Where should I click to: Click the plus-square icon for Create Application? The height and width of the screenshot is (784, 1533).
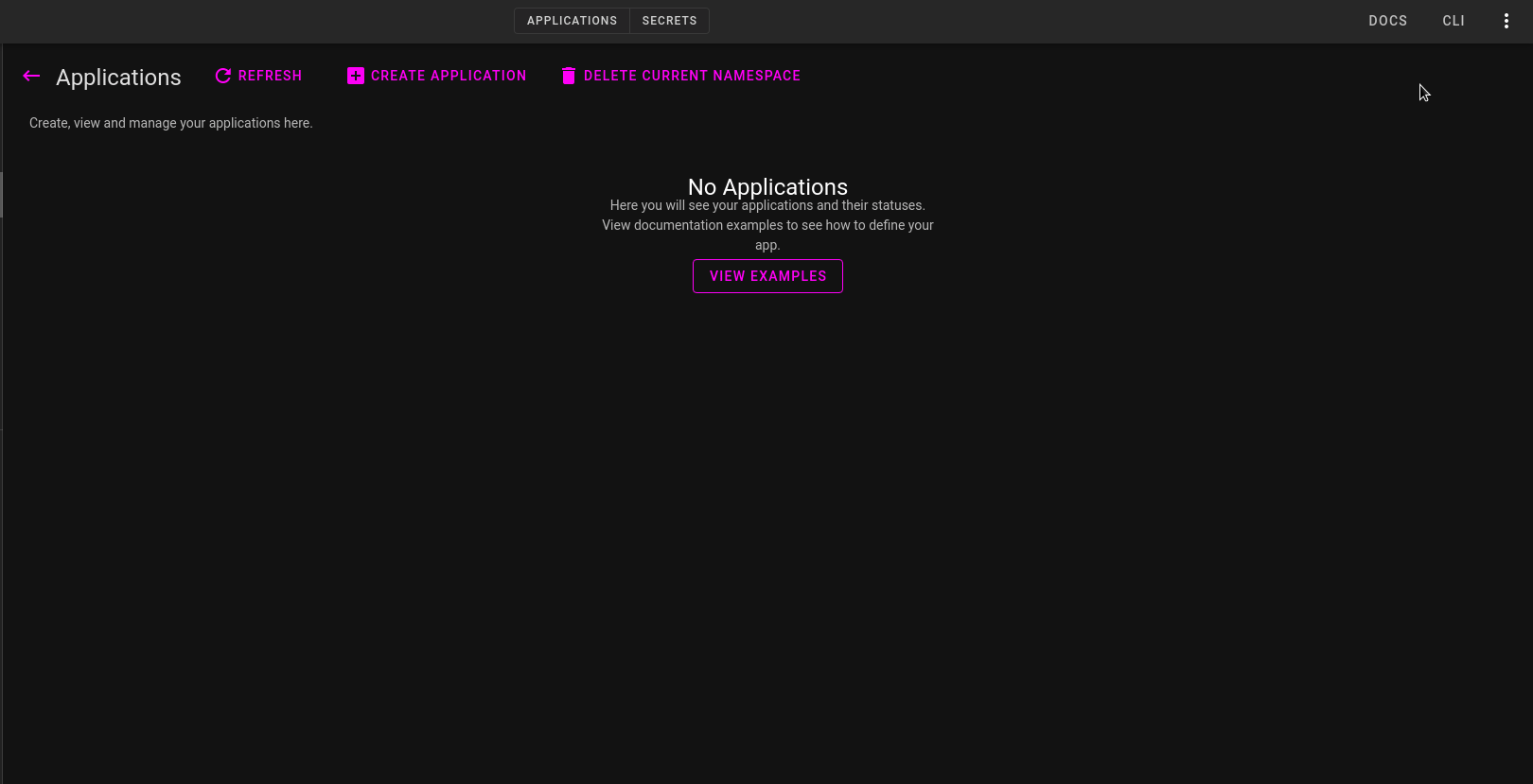click(356, 76)
